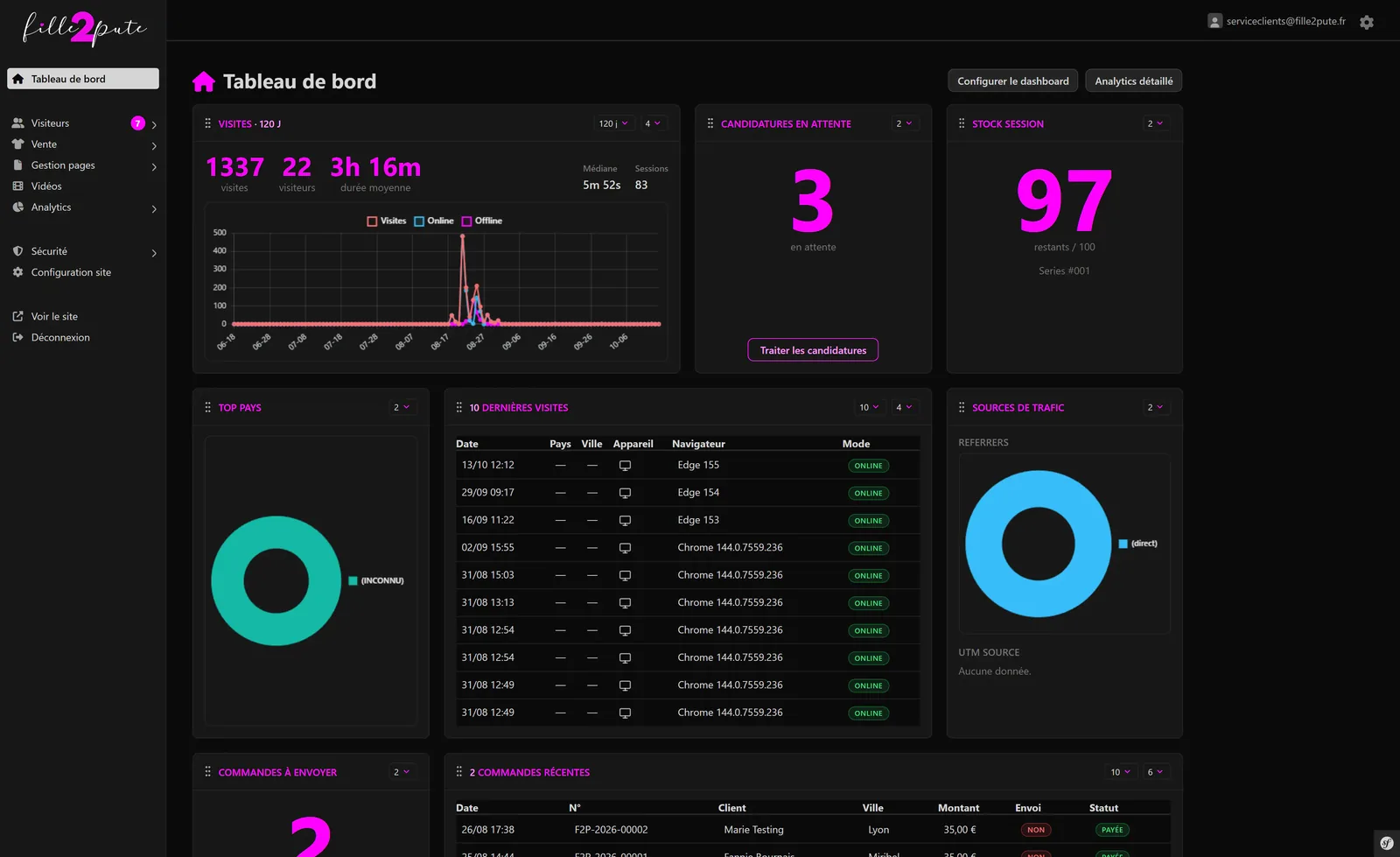Click the drag handle of 2 Commandes récentes
The height and width of the screenshot is (857, 1400).
coord(459,772)
